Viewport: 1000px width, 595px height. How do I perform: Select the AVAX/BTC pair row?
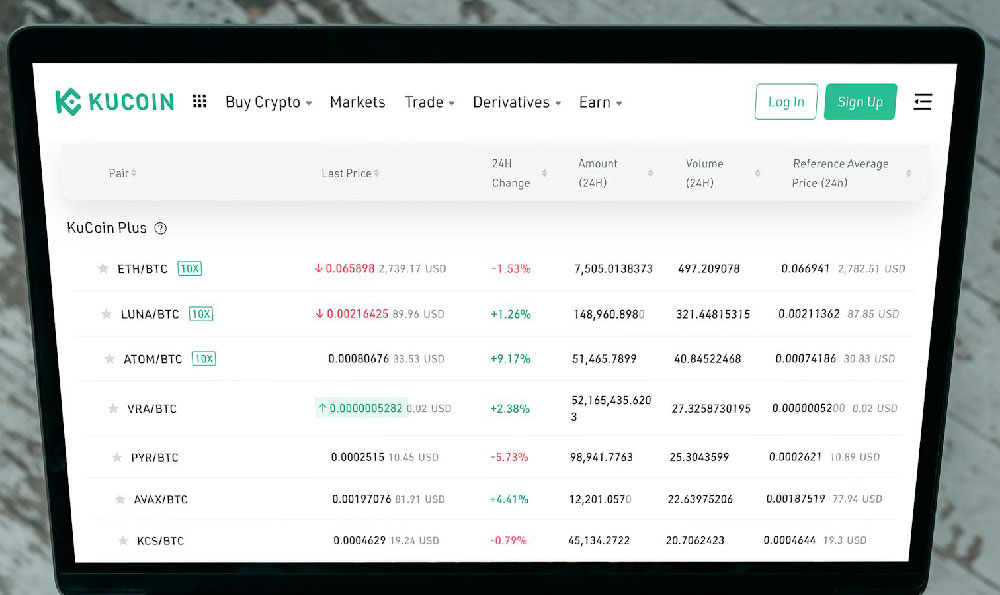click(160, 499)
